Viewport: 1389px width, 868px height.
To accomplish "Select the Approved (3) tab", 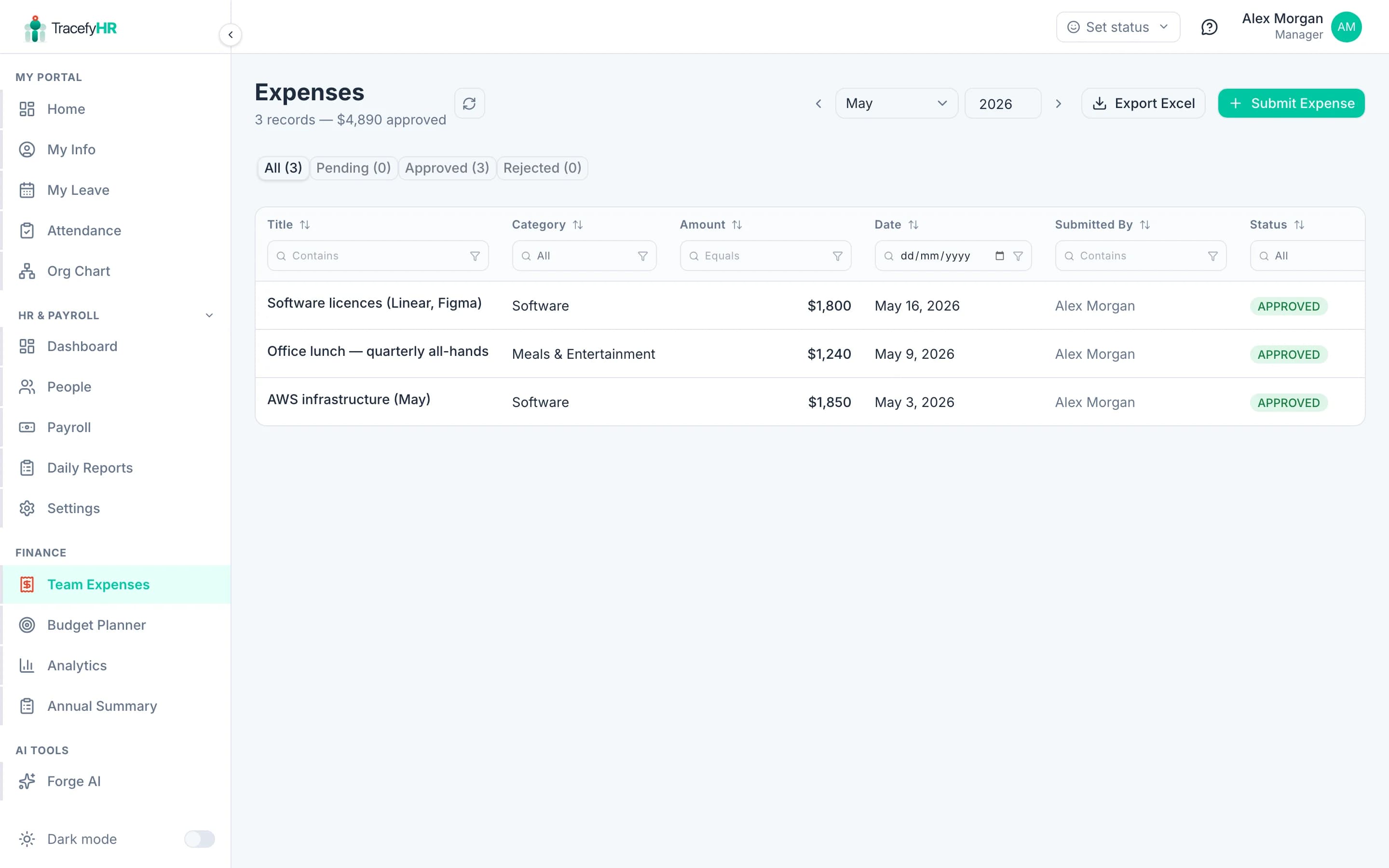I will tap(447, 168).
